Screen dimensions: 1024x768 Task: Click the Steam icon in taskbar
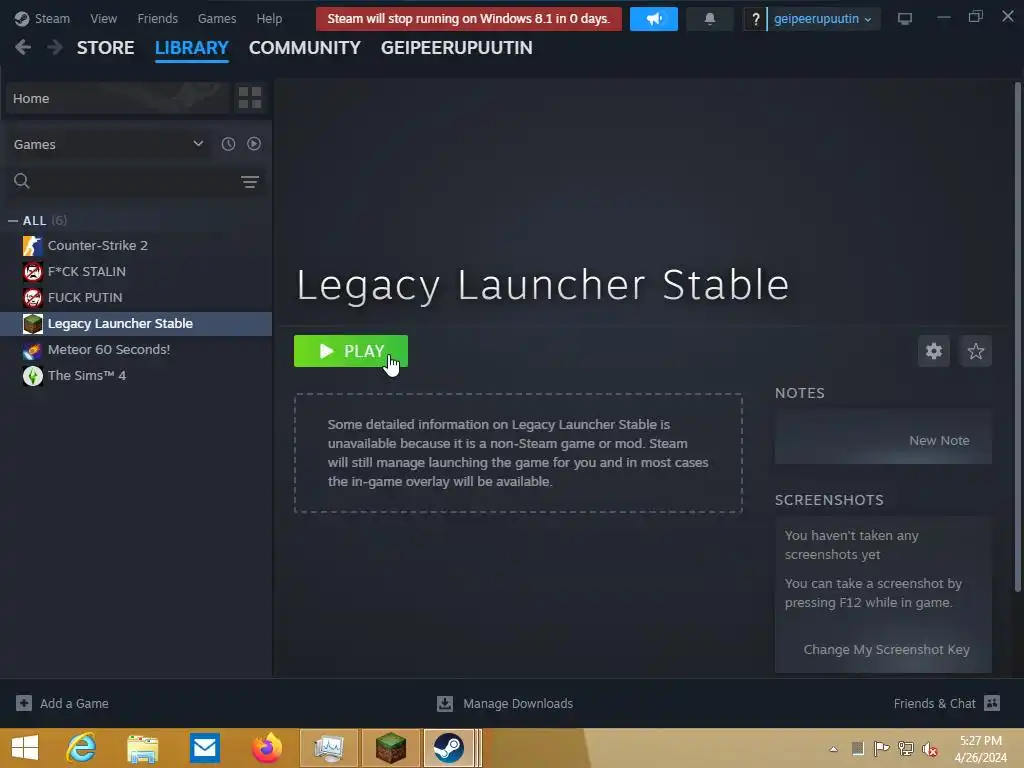coord(449,748)
